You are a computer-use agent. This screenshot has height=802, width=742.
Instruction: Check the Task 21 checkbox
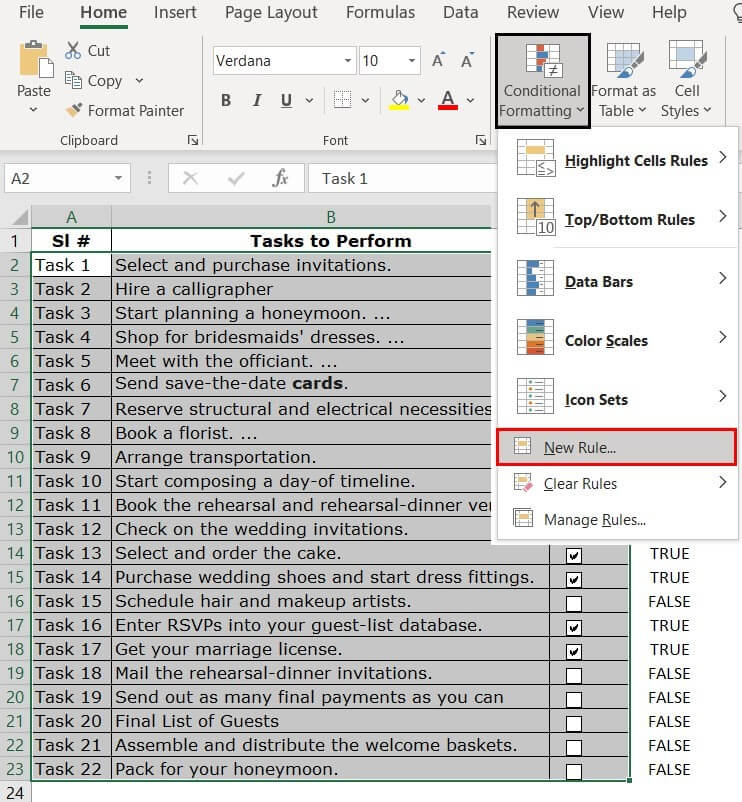coord(574,747)
